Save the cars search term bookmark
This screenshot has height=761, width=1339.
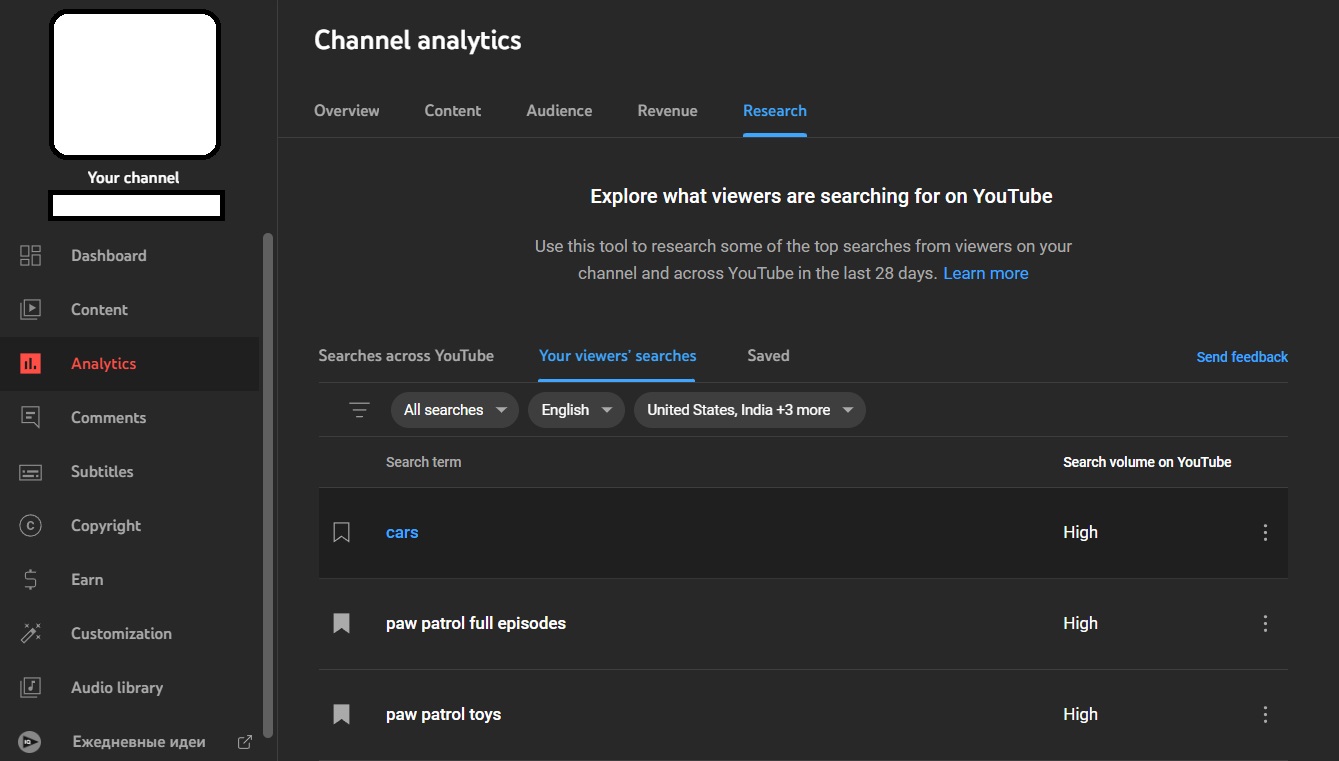(341, 533)
